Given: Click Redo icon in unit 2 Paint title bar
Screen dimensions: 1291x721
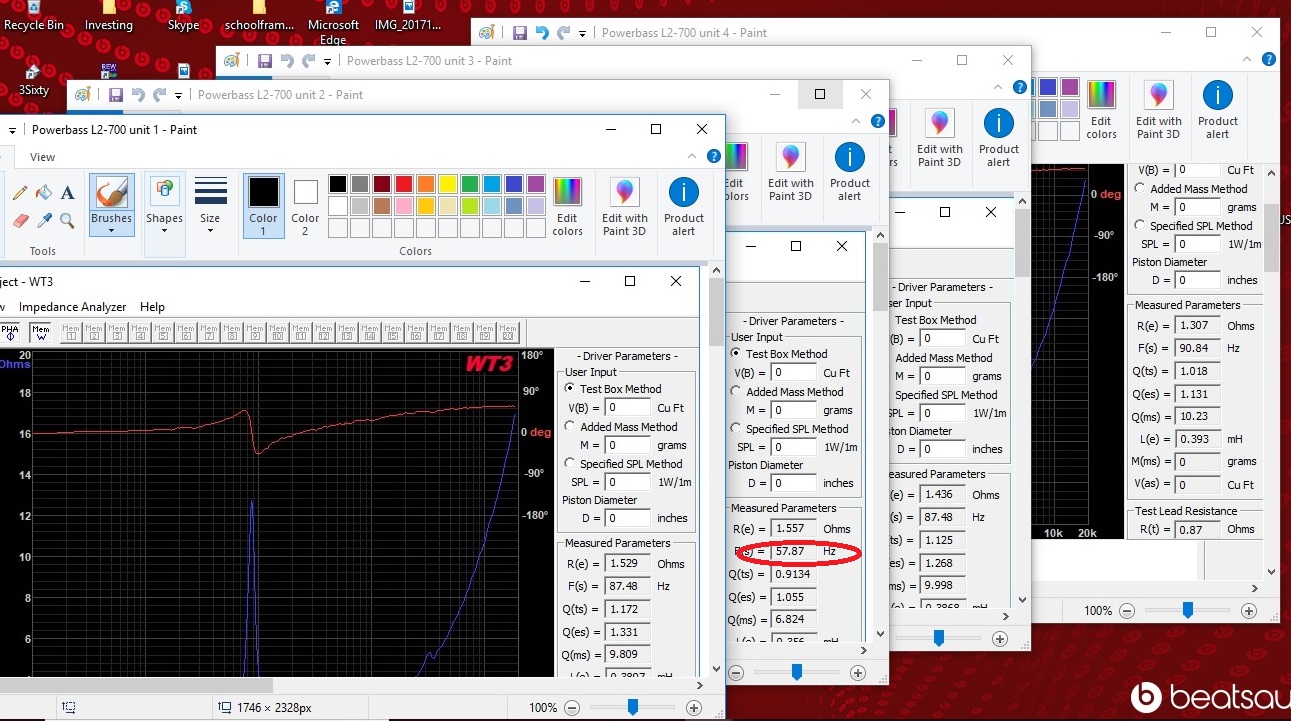Looking at the screenshot, I should (x=160, y=95).
